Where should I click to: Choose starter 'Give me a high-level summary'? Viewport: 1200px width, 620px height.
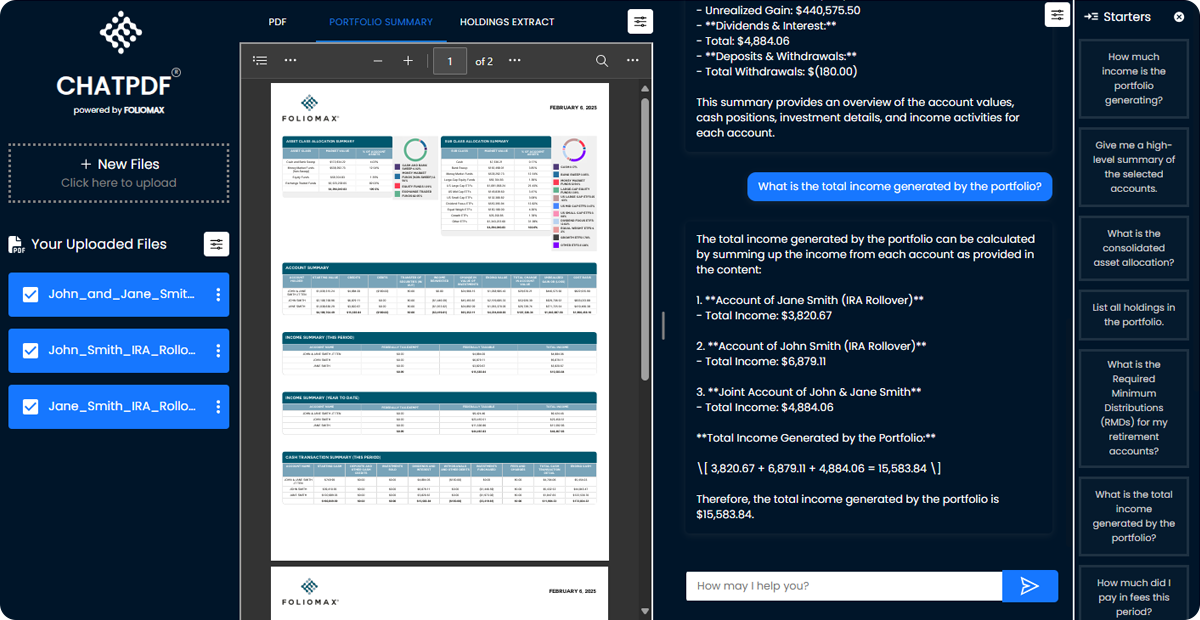[1134, 167]
